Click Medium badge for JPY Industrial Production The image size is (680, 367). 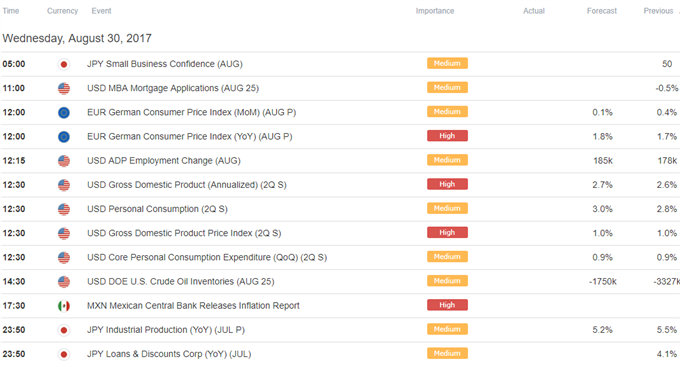[447, 329]
